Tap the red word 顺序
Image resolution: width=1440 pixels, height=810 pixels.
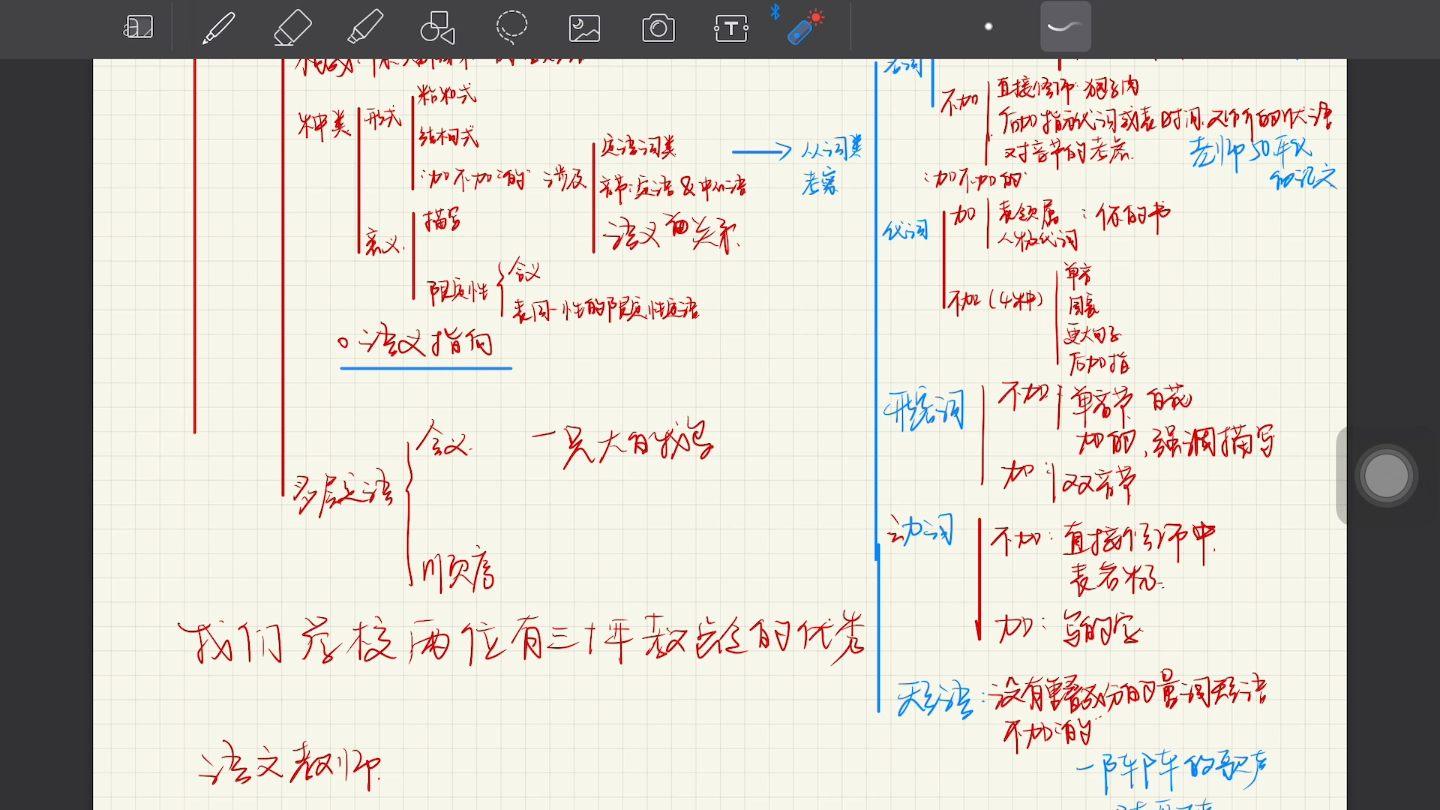(457, 573)
